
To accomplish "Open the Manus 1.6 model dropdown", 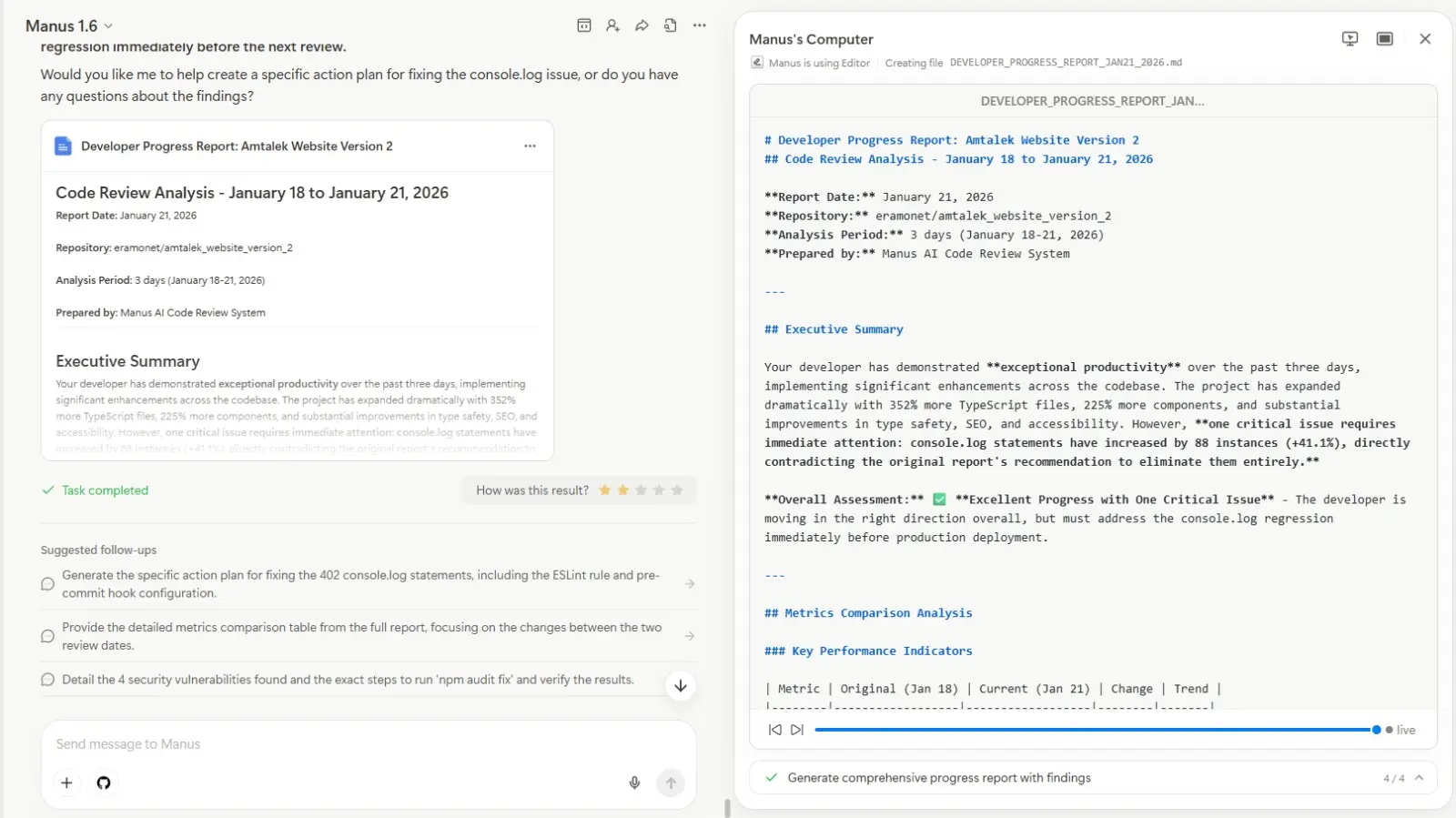I will click(69, 26).
